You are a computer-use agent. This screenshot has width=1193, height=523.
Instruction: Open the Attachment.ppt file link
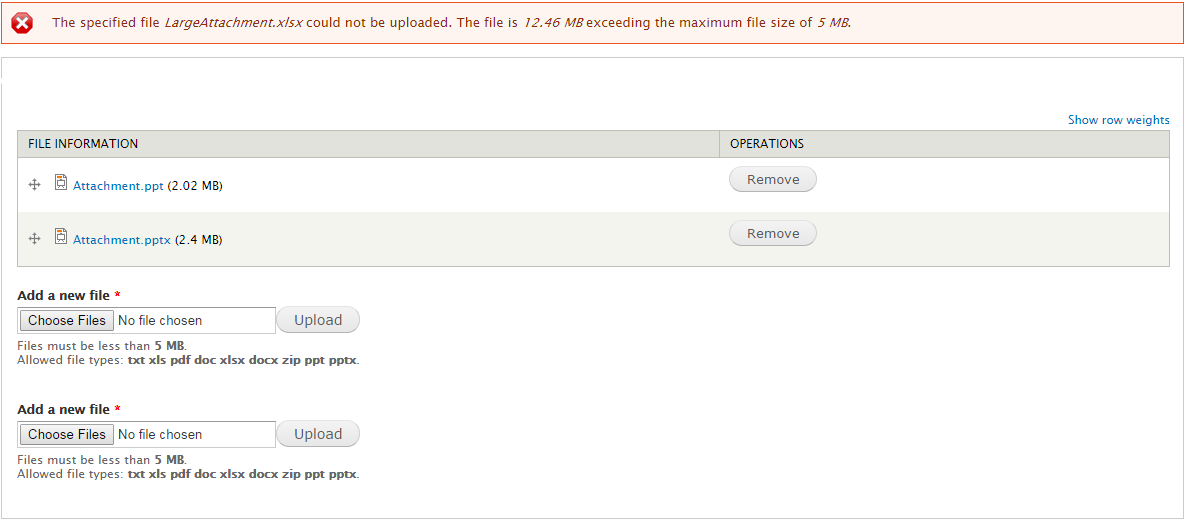[x=118, y=186]
